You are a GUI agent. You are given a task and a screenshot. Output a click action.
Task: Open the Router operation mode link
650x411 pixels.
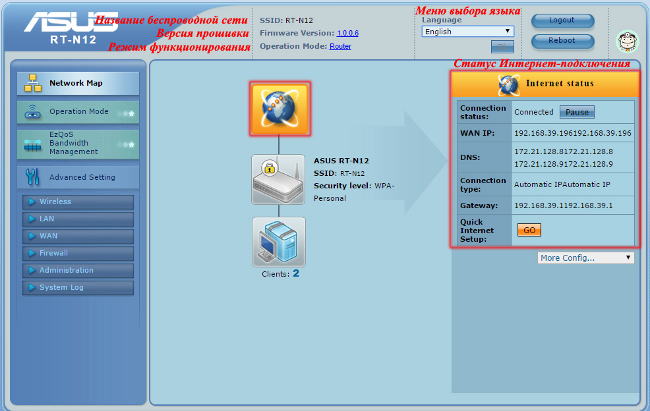340,46
